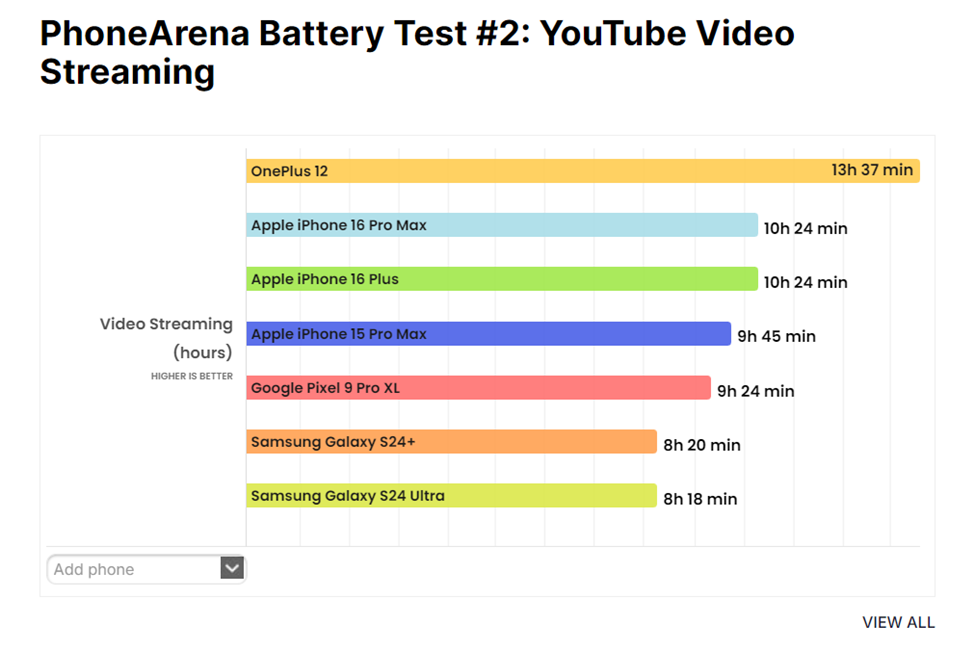The height and width of the screenshot is (650, 975).
Task: Click the OnePlus 12 yellow bar
Action: pos(582,171)
